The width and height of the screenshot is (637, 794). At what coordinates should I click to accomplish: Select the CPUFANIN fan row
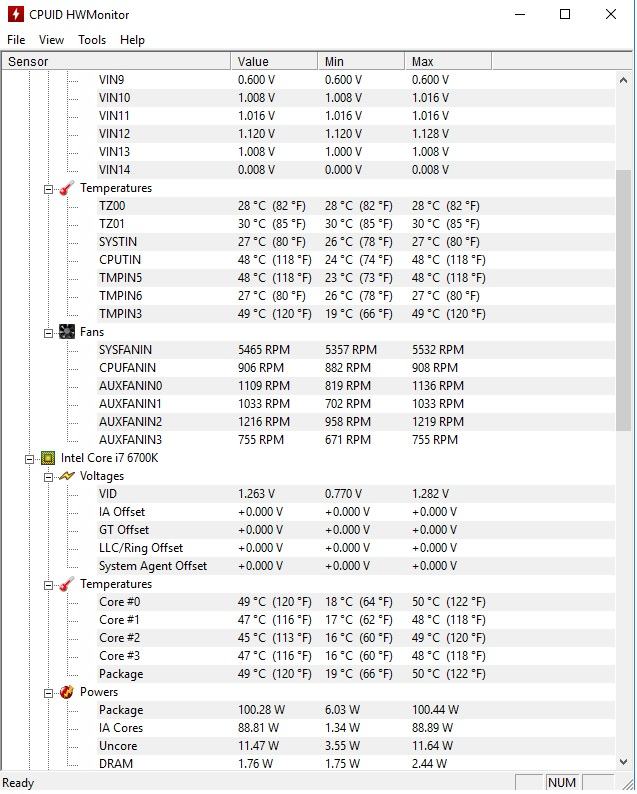point(127,368)
